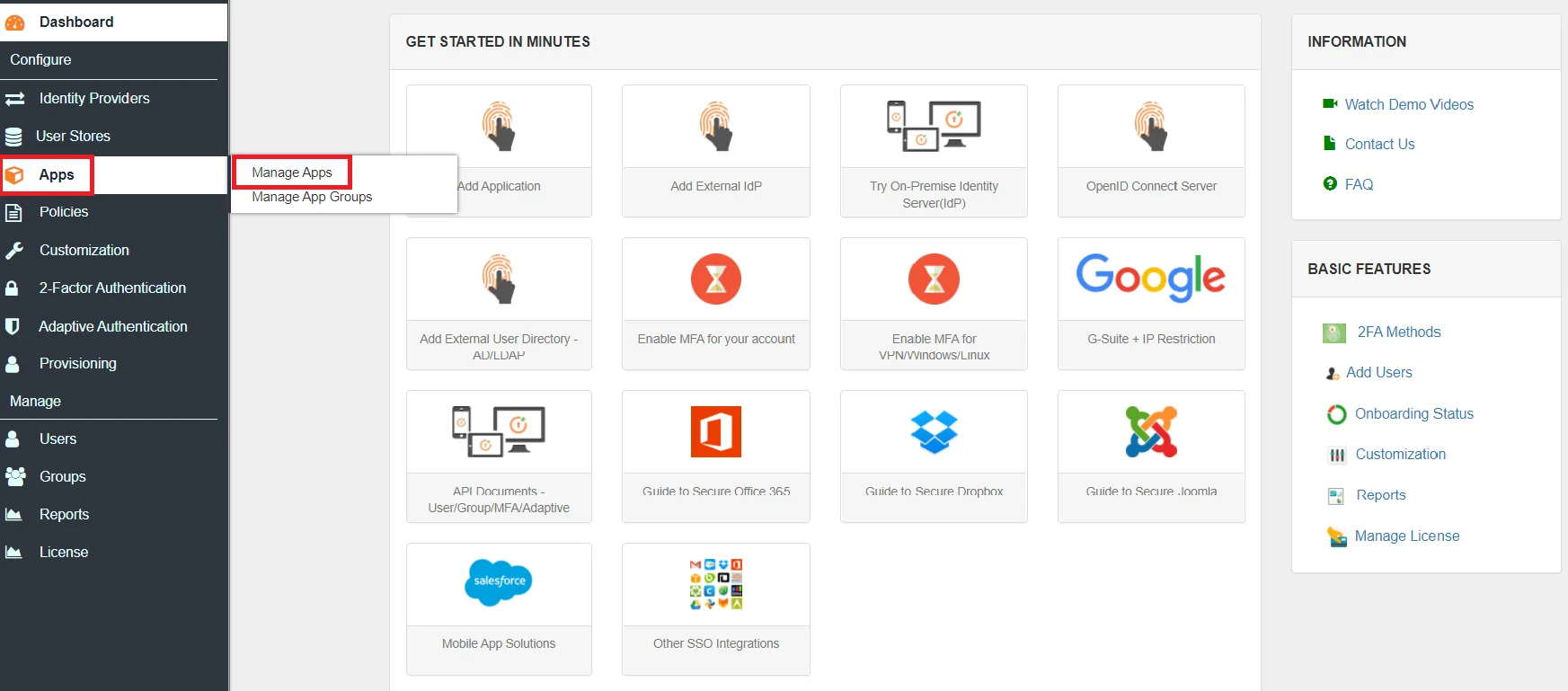Click the FAQ question mark icon
Viewport: 1568px width, 691px height.
point(1330,183)
